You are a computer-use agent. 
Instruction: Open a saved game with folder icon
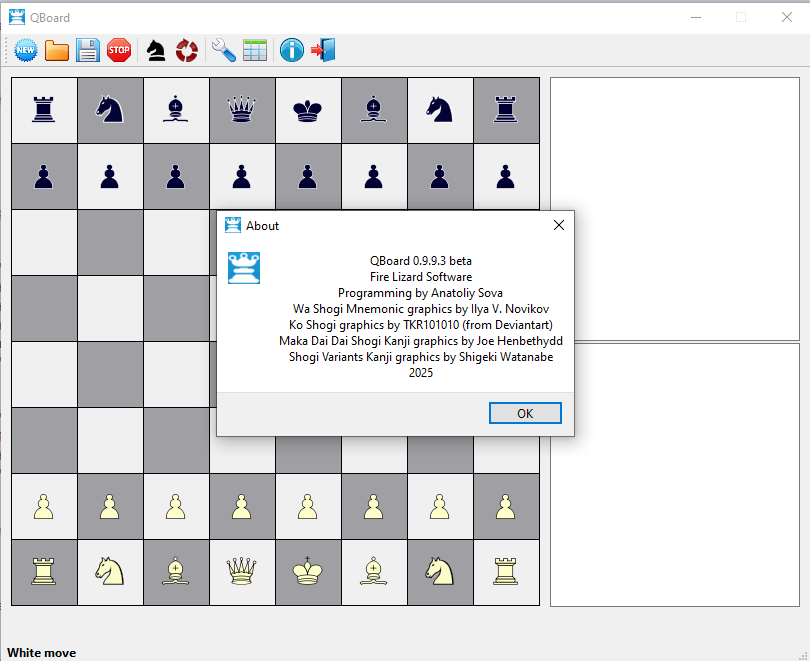coord(57,50)
